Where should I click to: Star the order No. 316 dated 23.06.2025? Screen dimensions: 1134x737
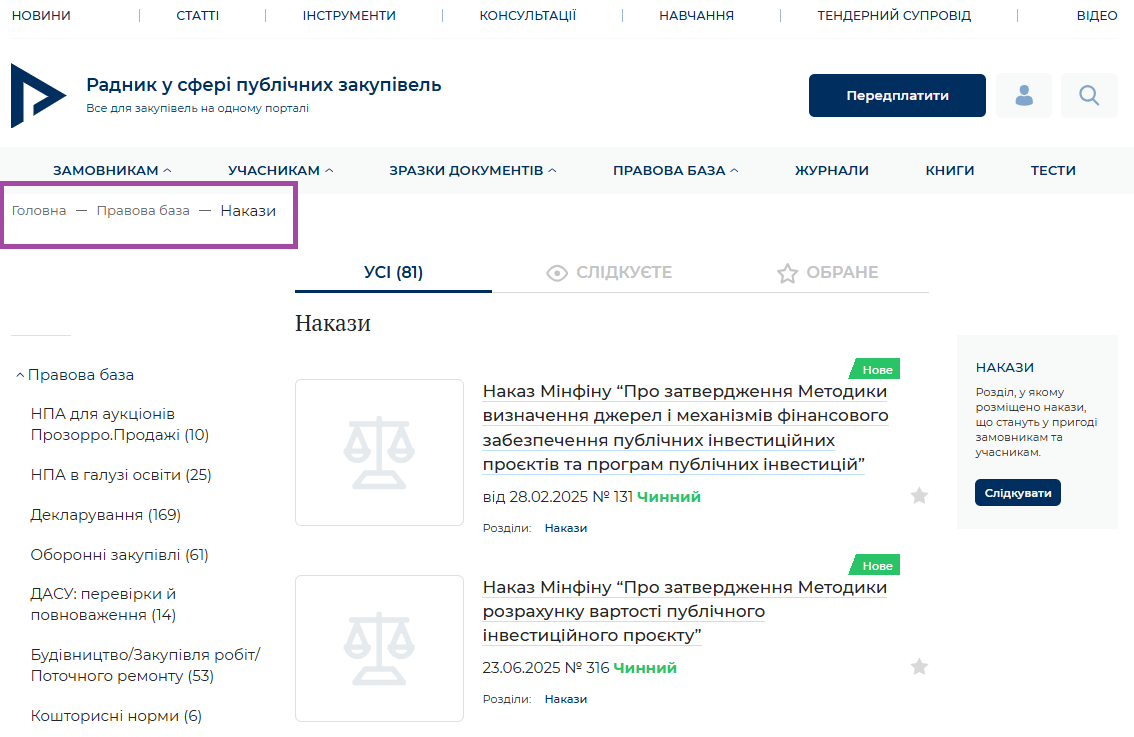tap(919, 667)
